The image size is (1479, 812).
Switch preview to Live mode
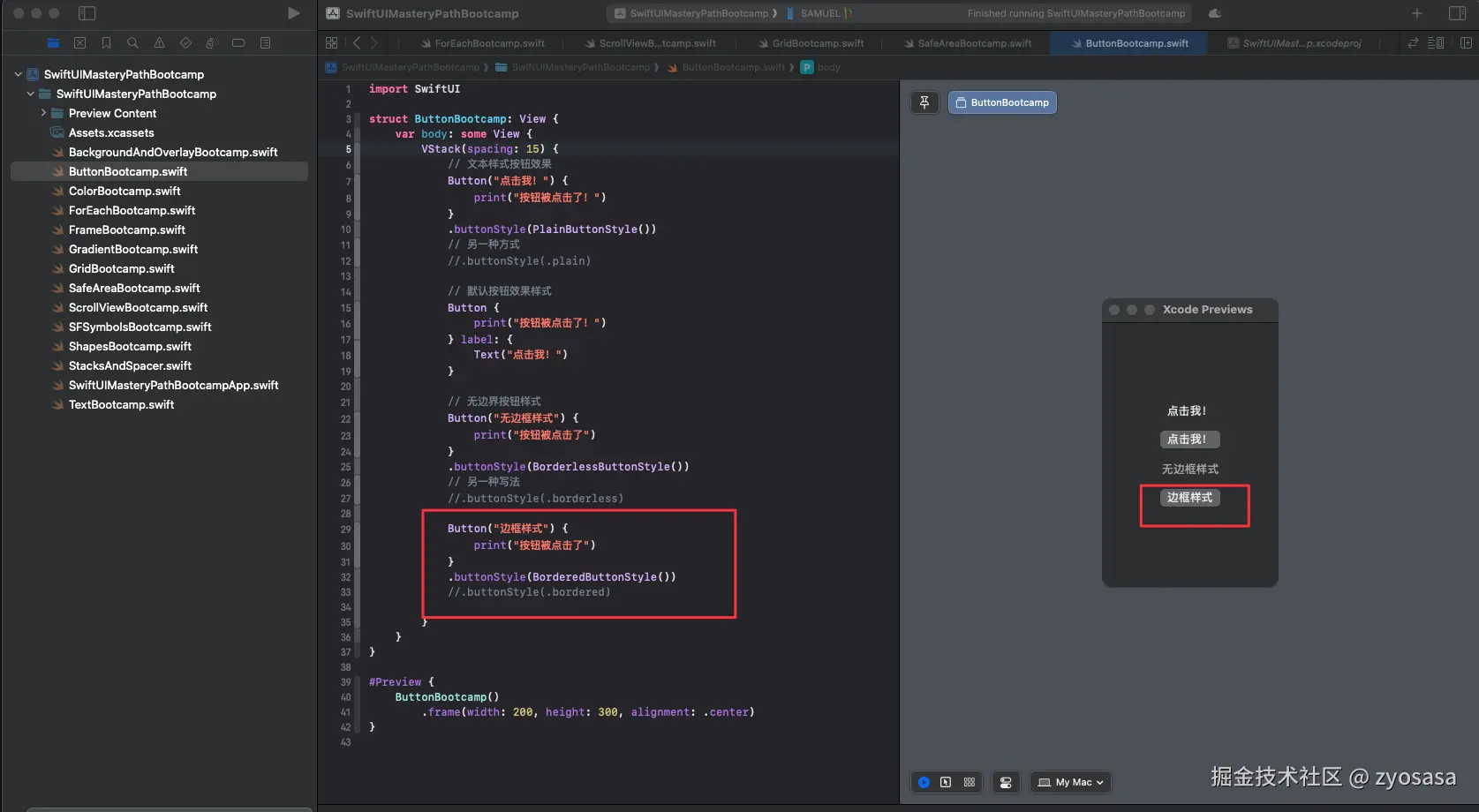click(924, 782)
